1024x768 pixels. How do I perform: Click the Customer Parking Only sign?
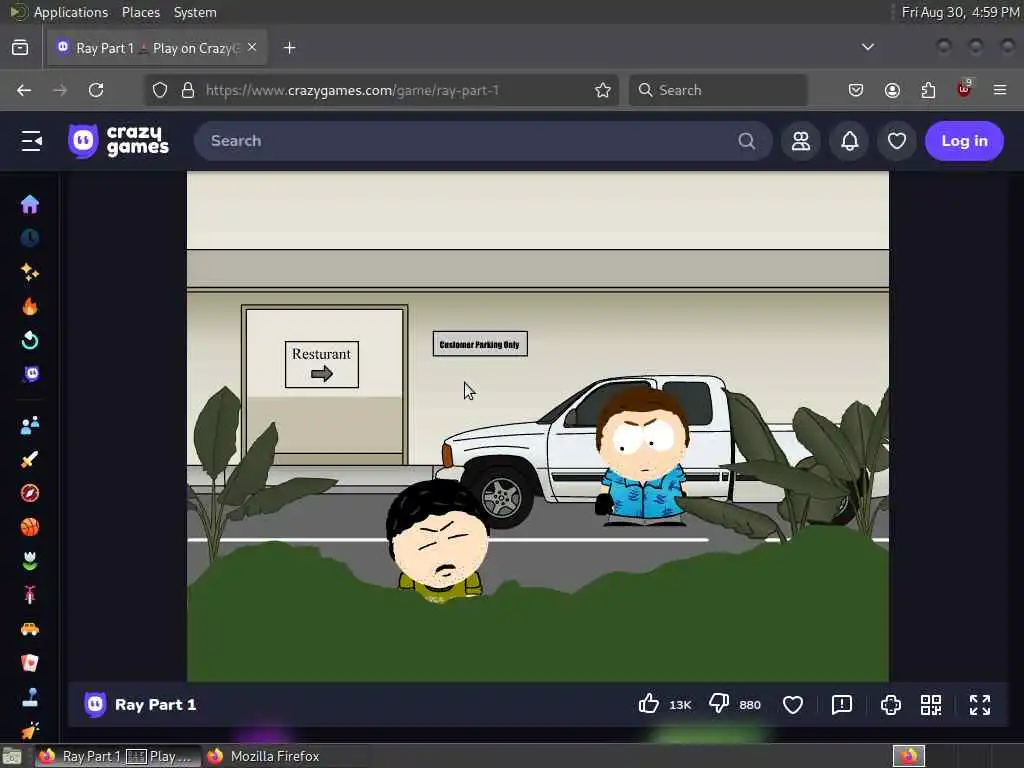[480, 344]
